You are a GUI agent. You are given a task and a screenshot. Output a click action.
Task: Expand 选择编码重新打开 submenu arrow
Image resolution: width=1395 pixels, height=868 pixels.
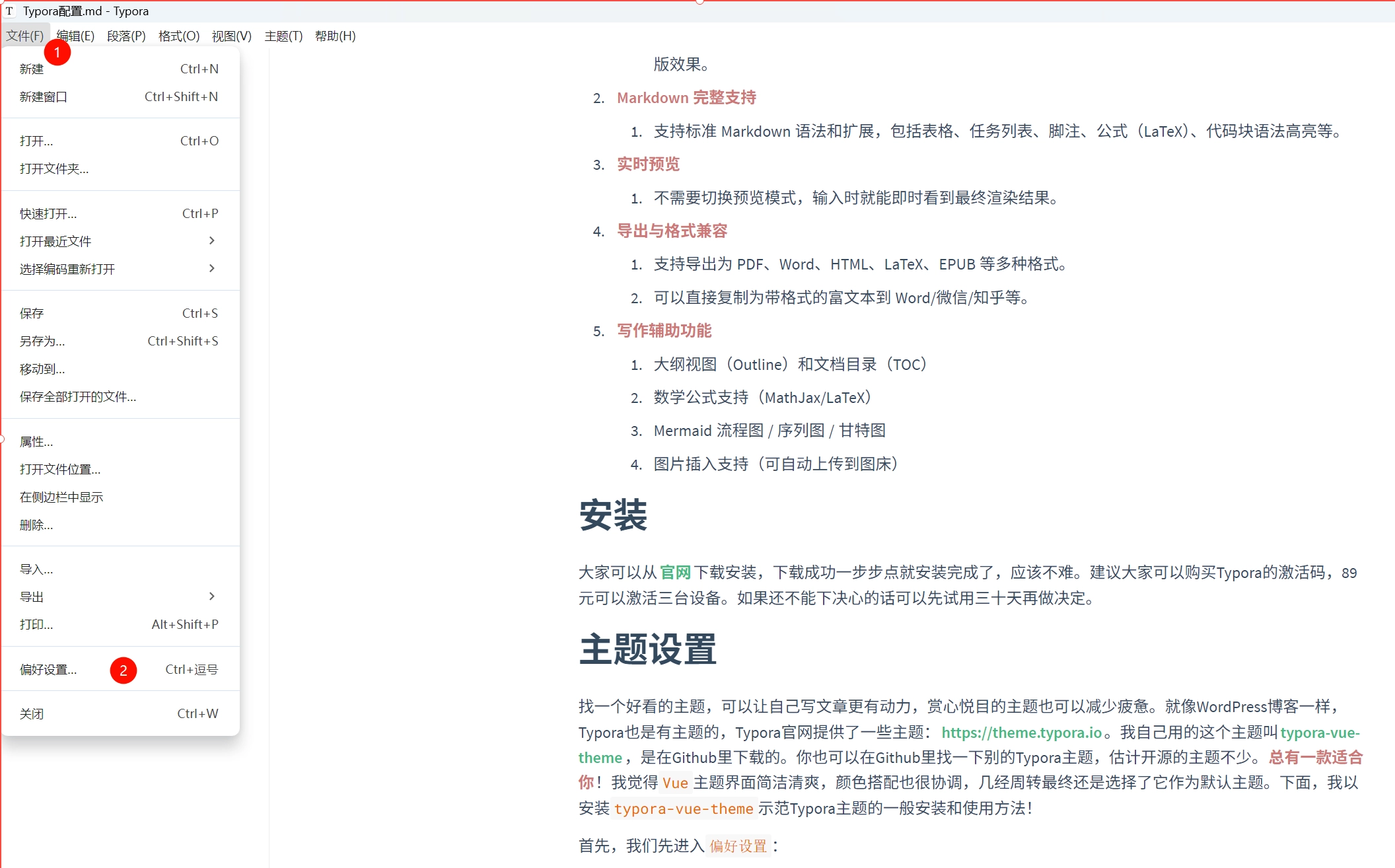211,268
